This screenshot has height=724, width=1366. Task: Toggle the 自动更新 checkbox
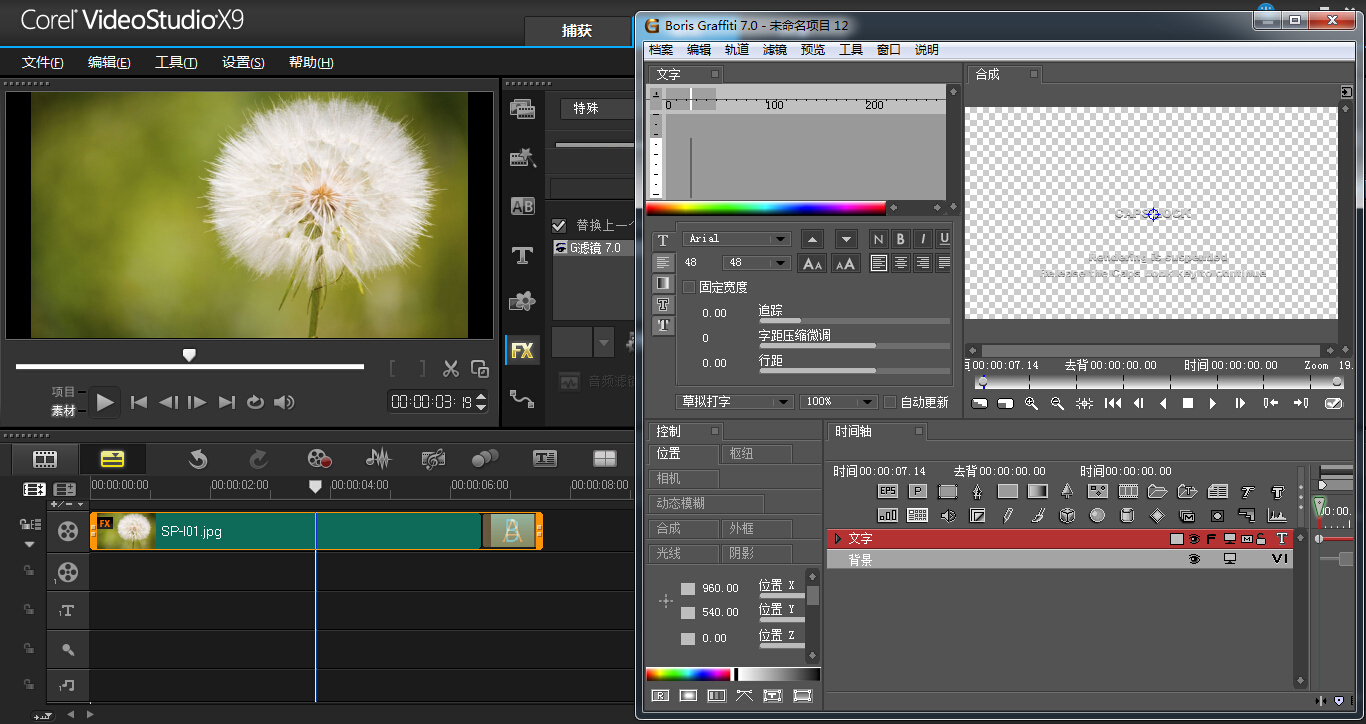click(890, 402)
